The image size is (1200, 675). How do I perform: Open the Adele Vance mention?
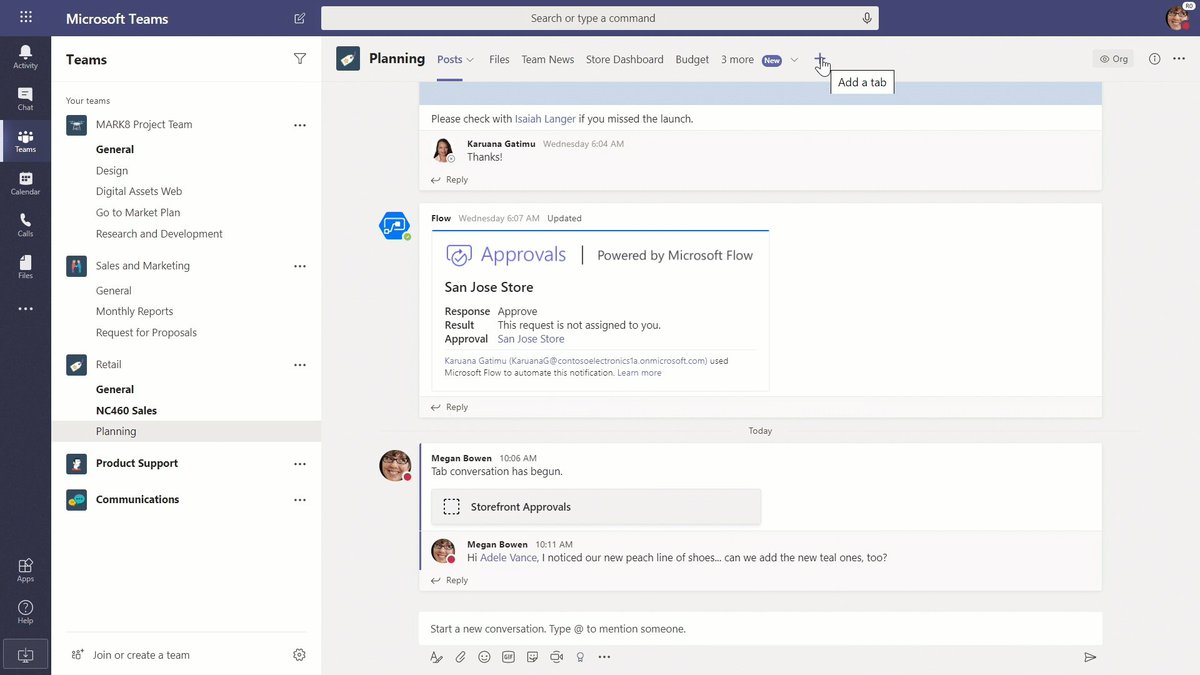(x=508, y=558)
